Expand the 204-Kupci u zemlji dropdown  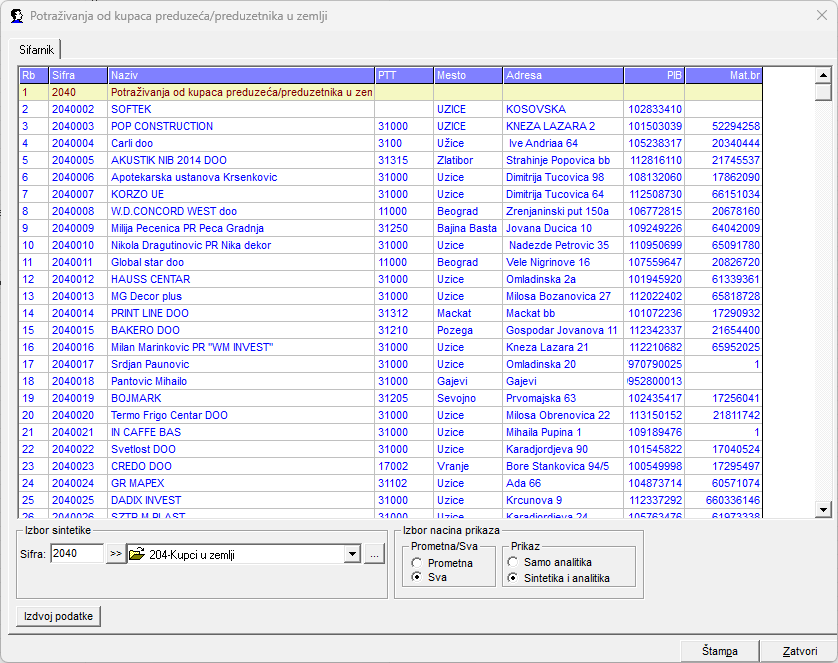[x=351, y=554]
